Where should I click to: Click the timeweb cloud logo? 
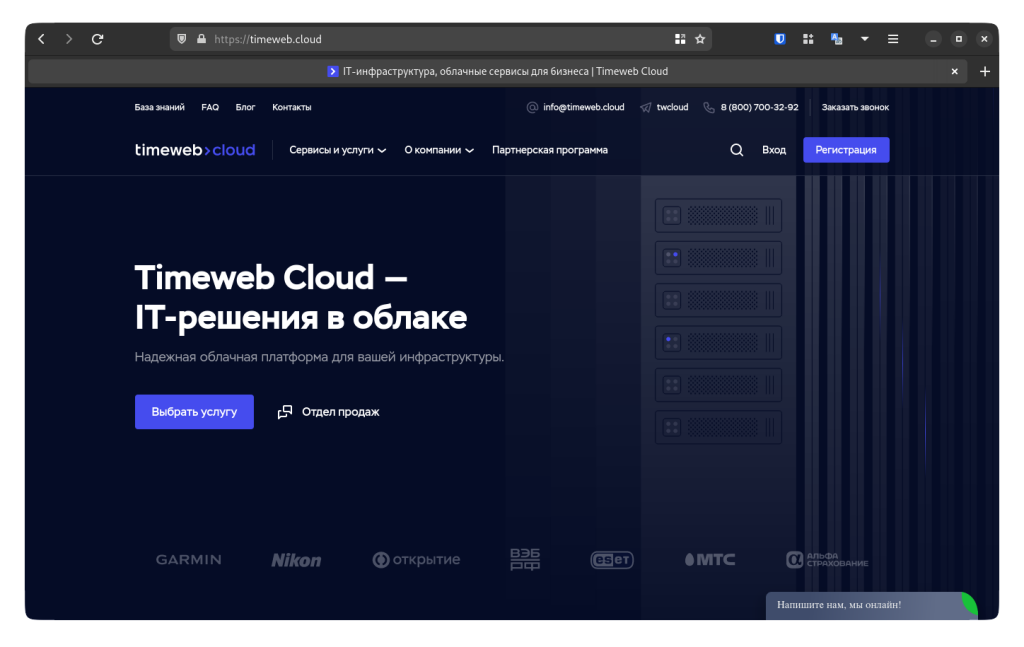[195, 150]
